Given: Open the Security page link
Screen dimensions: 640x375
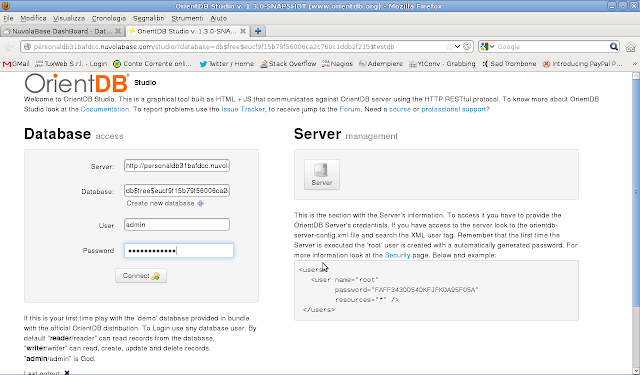Looking at the screenshot, I should click(x=397, y=255).
